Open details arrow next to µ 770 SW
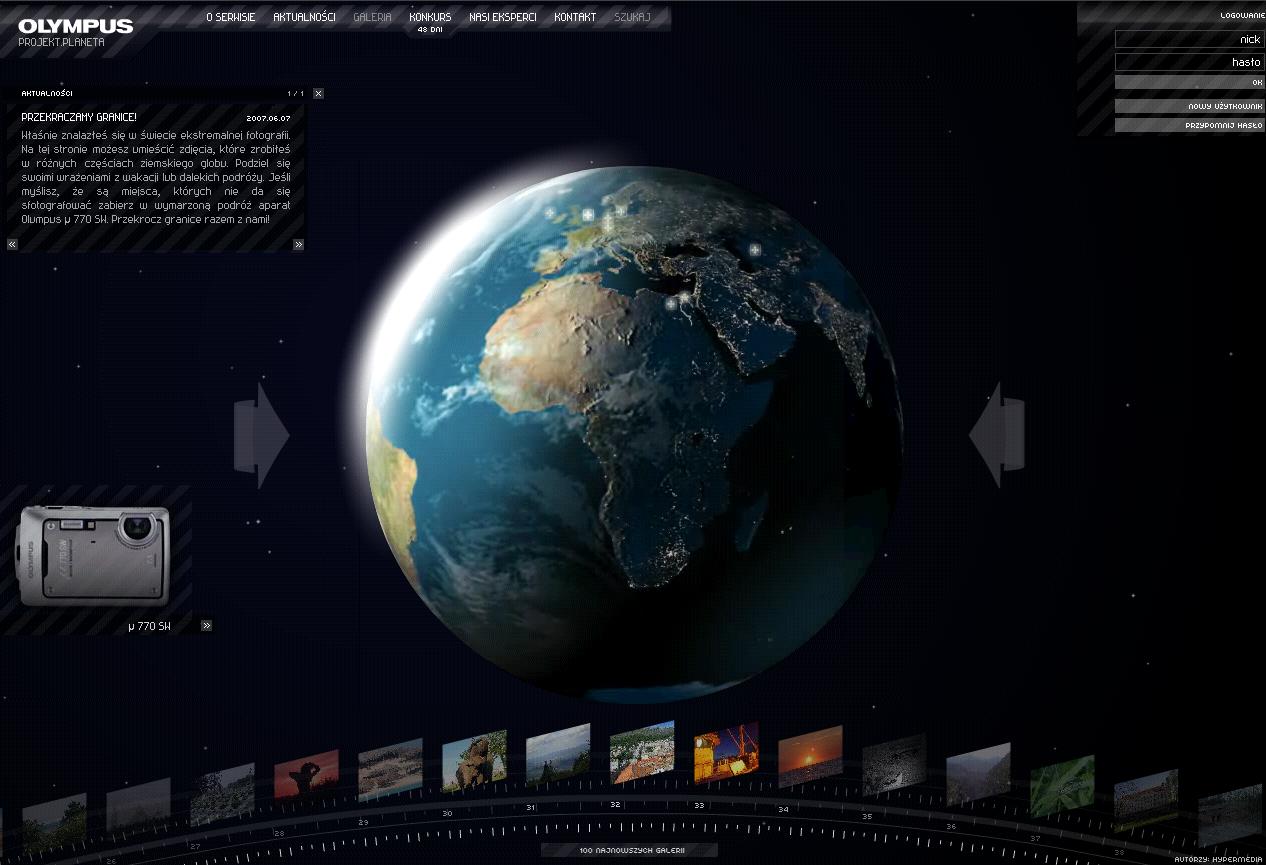 206,626
